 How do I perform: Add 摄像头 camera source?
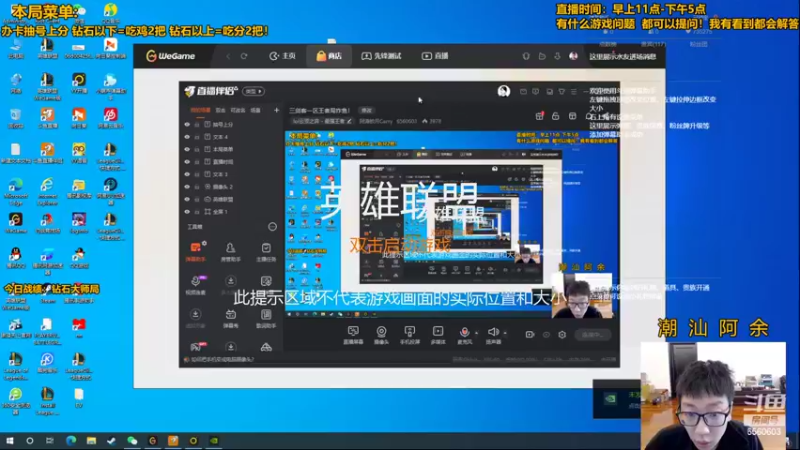pyautogui.click(x=381, y=335)
